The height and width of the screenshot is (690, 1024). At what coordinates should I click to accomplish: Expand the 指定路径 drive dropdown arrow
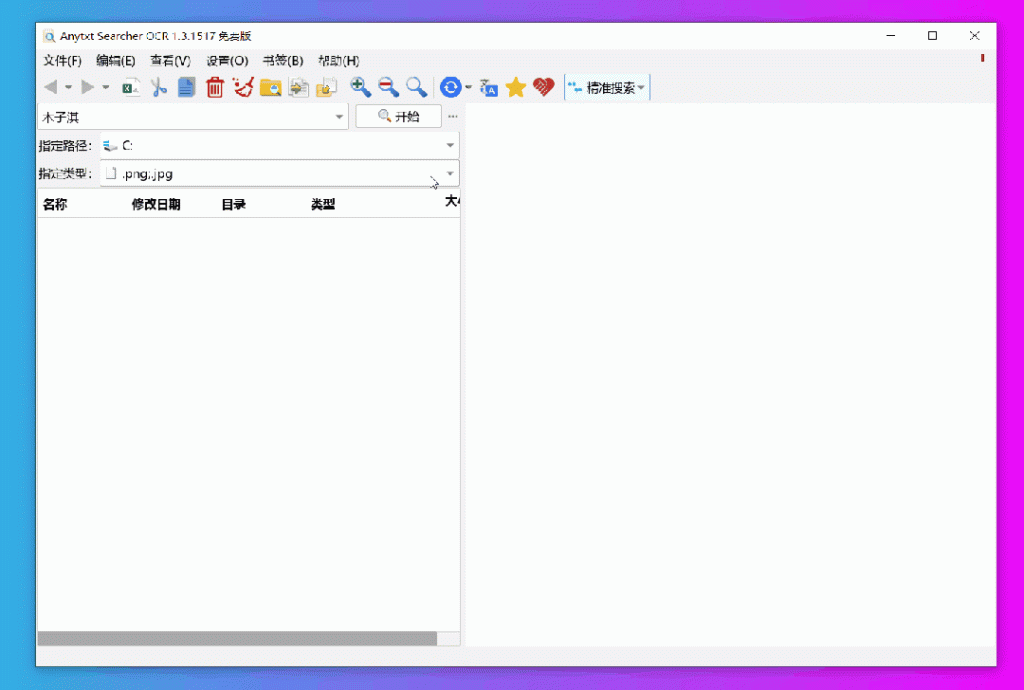[450, 145]
